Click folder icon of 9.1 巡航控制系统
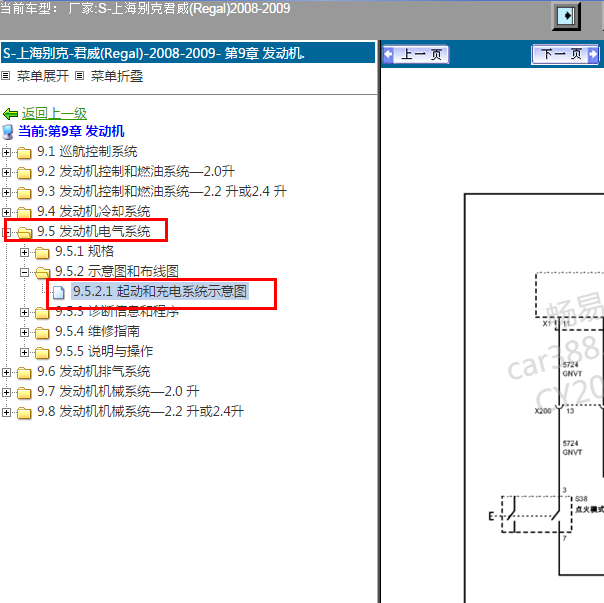The image size is (604, 603). [24, 153]
